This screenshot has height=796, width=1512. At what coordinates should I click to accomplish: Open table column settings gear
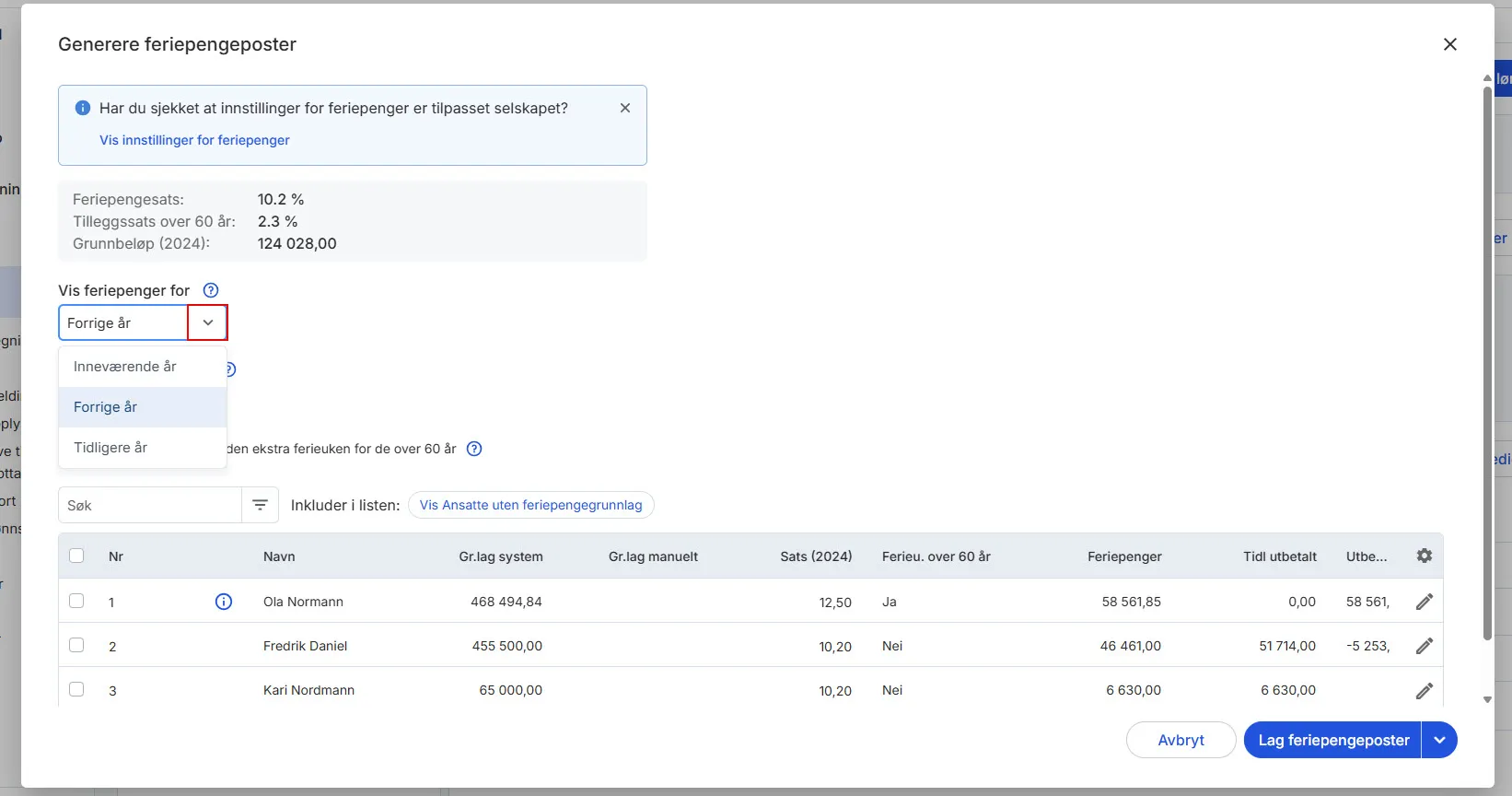[x=1424, y=556]
